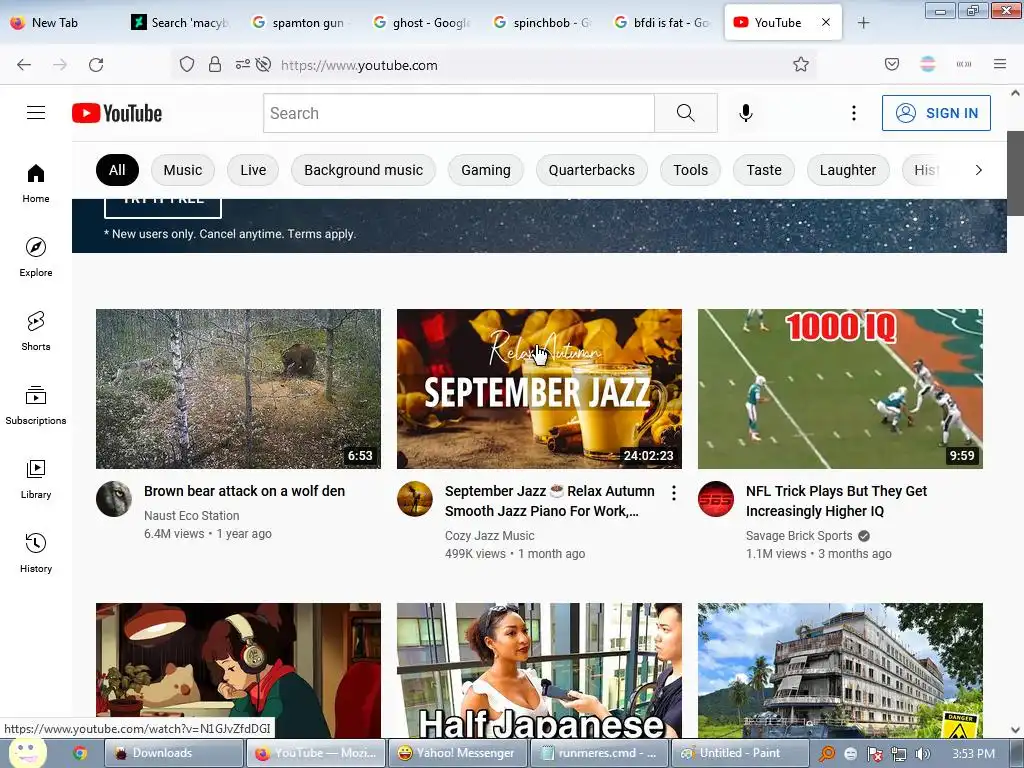1024x768 pixels.
Task: Start voice search with microphone icon
Action: click(746, 113)
